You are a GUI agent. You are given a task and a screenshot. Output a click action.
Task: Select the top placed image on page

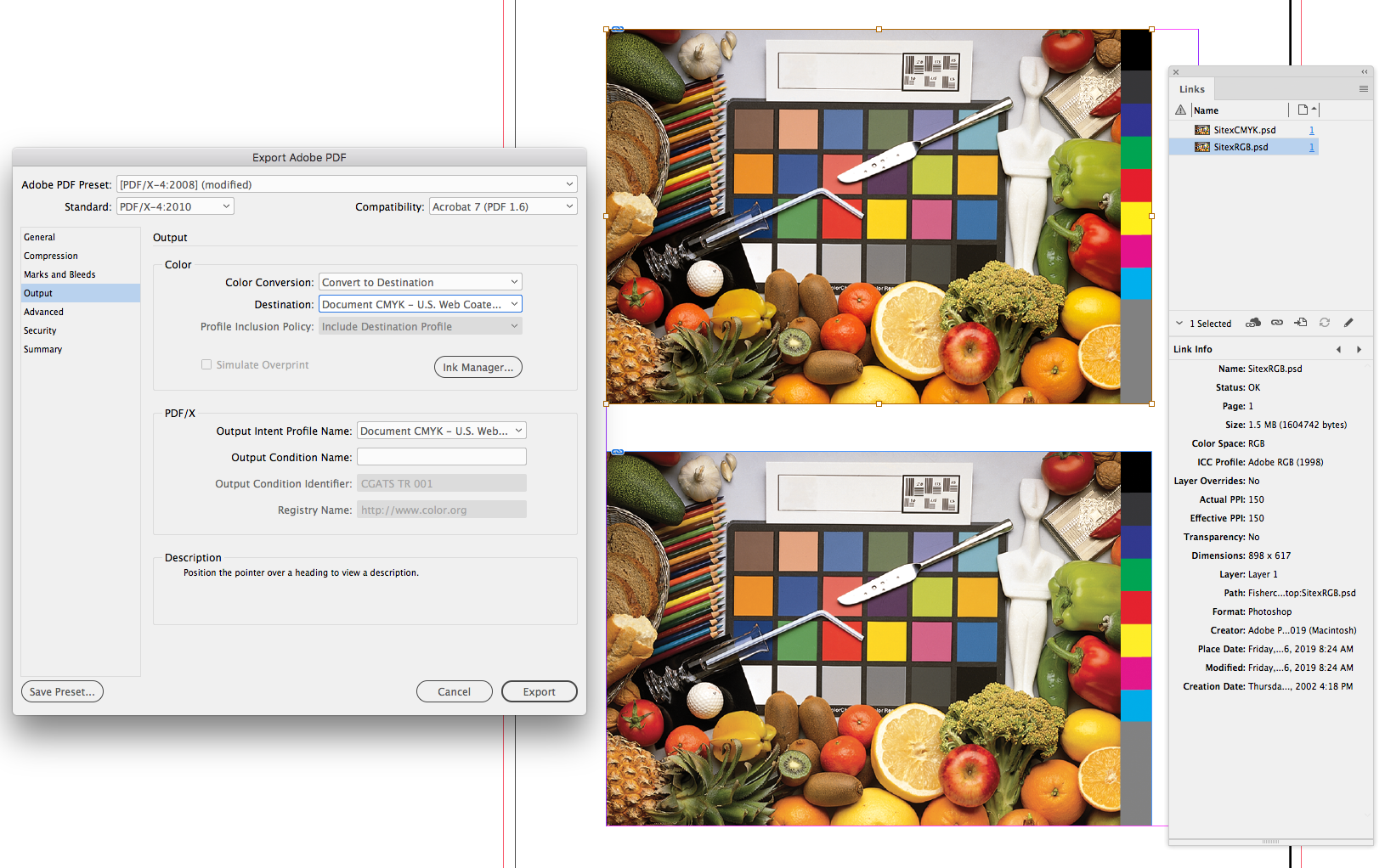879,217
